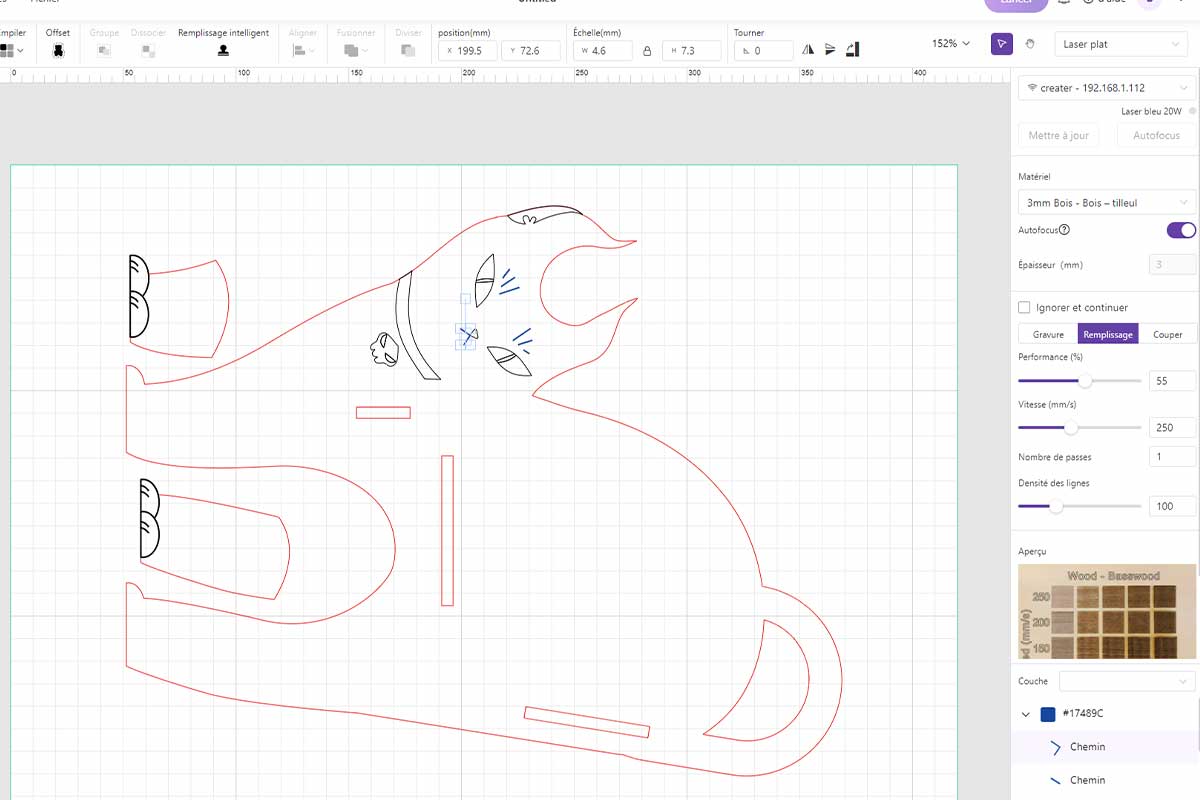Click the Wood - Basswood preview image
This screenshot has width=1200, height=800.
tap(1107, 612)
